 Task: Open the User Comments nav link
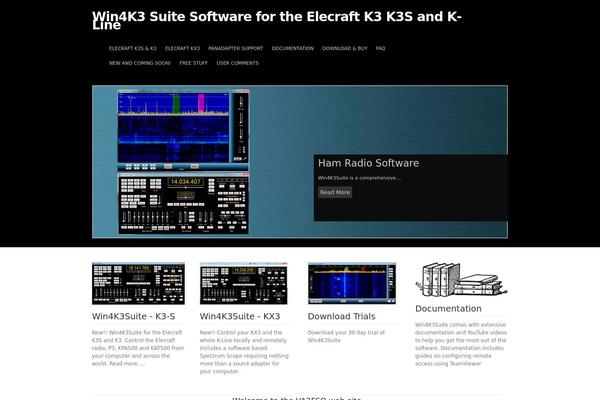(238, 63)
